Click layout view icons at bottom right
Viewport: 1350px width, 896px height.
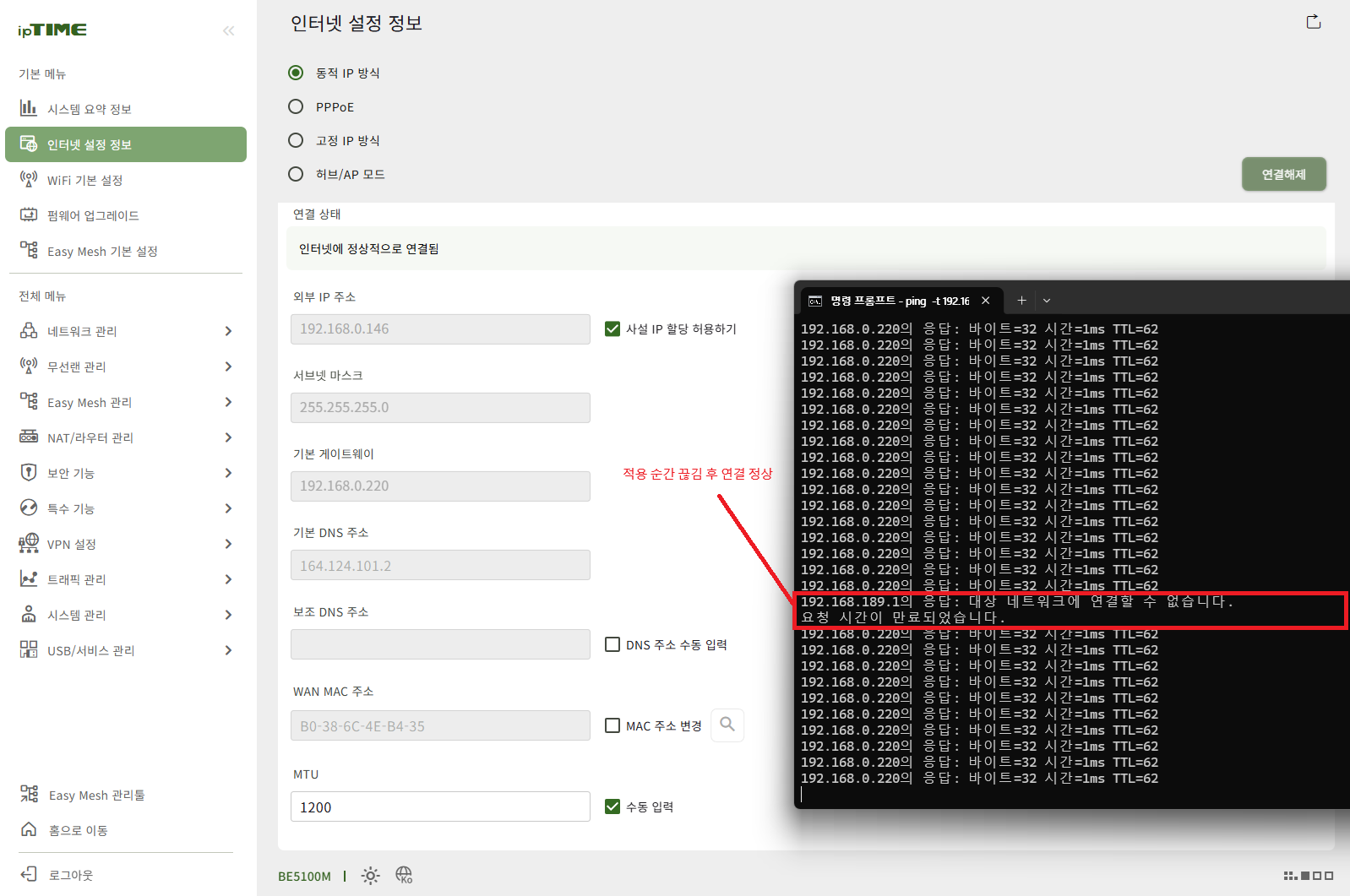1308,876
